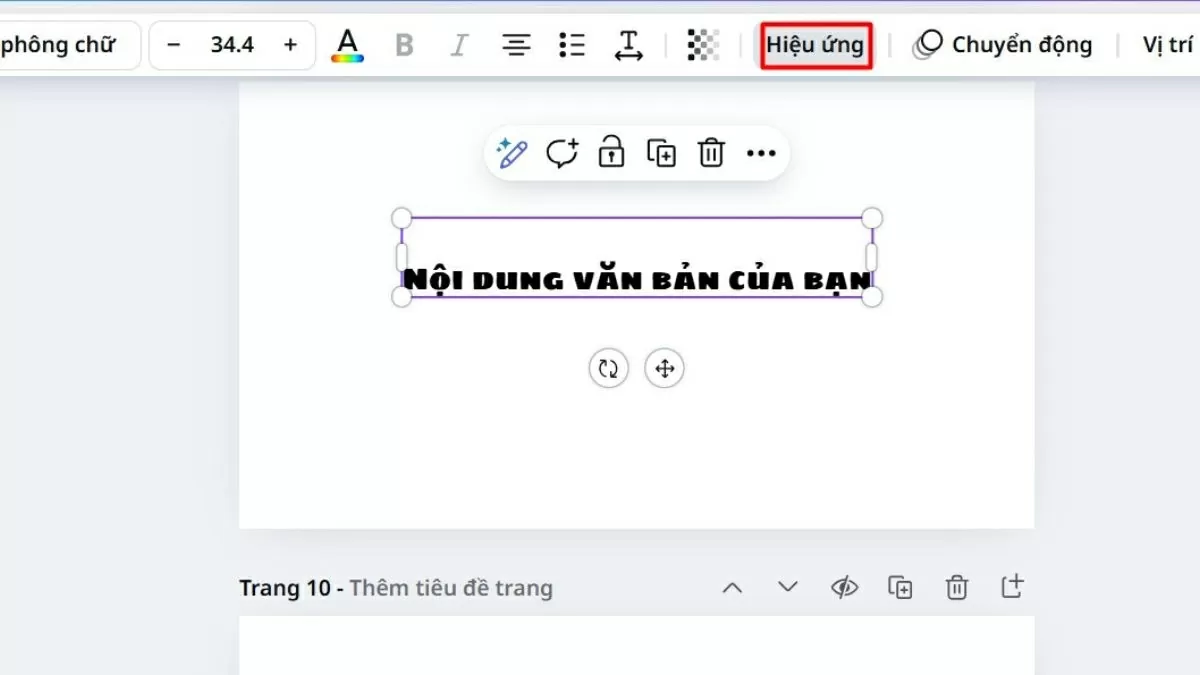Delete the text box via trash icon
Viewport: 1200px width, 675px height.
pos(710,152)
